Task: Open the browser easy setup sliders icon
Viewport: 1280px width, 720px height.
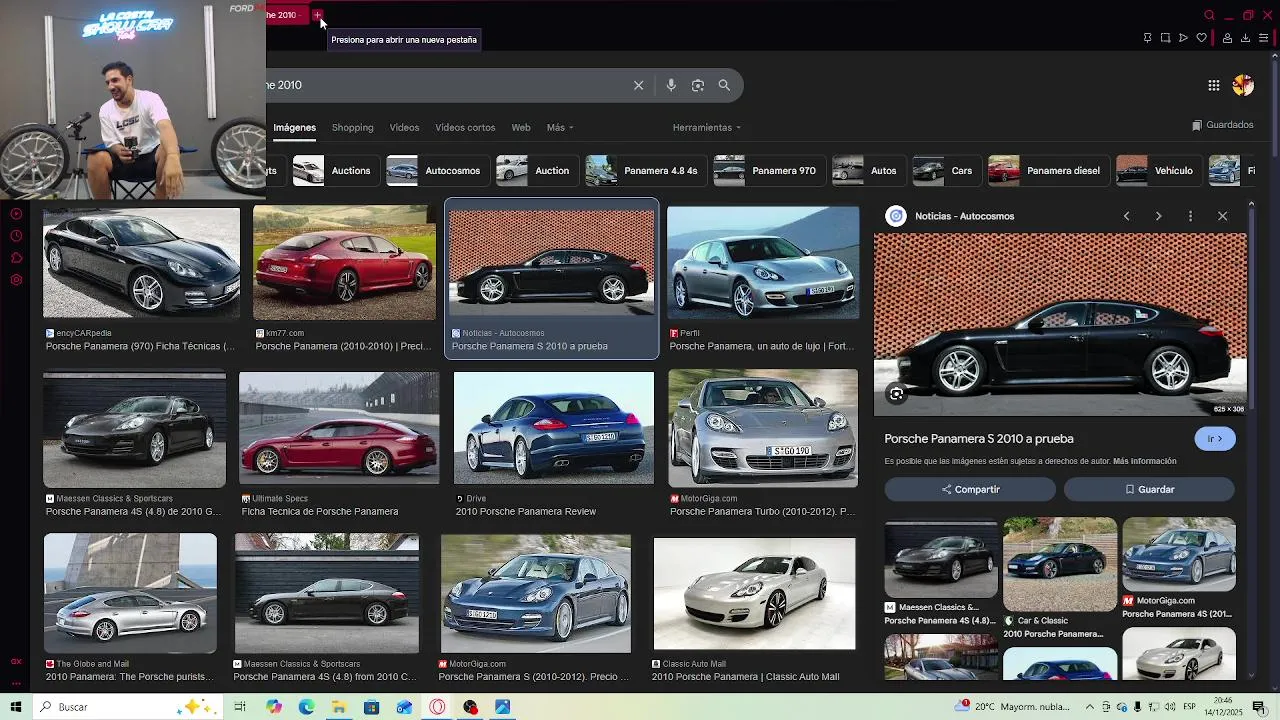Action: click(1263, 38)
